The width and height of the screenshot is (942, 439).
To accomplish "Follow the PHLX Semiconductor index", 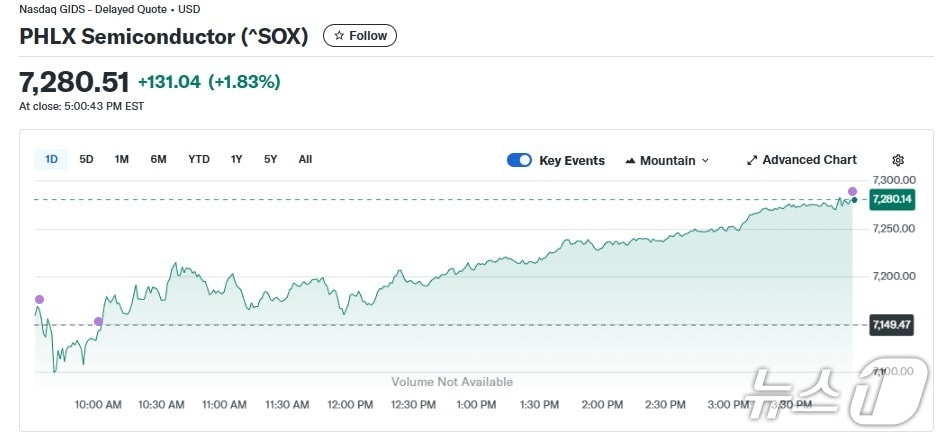I will pos(360,36).
